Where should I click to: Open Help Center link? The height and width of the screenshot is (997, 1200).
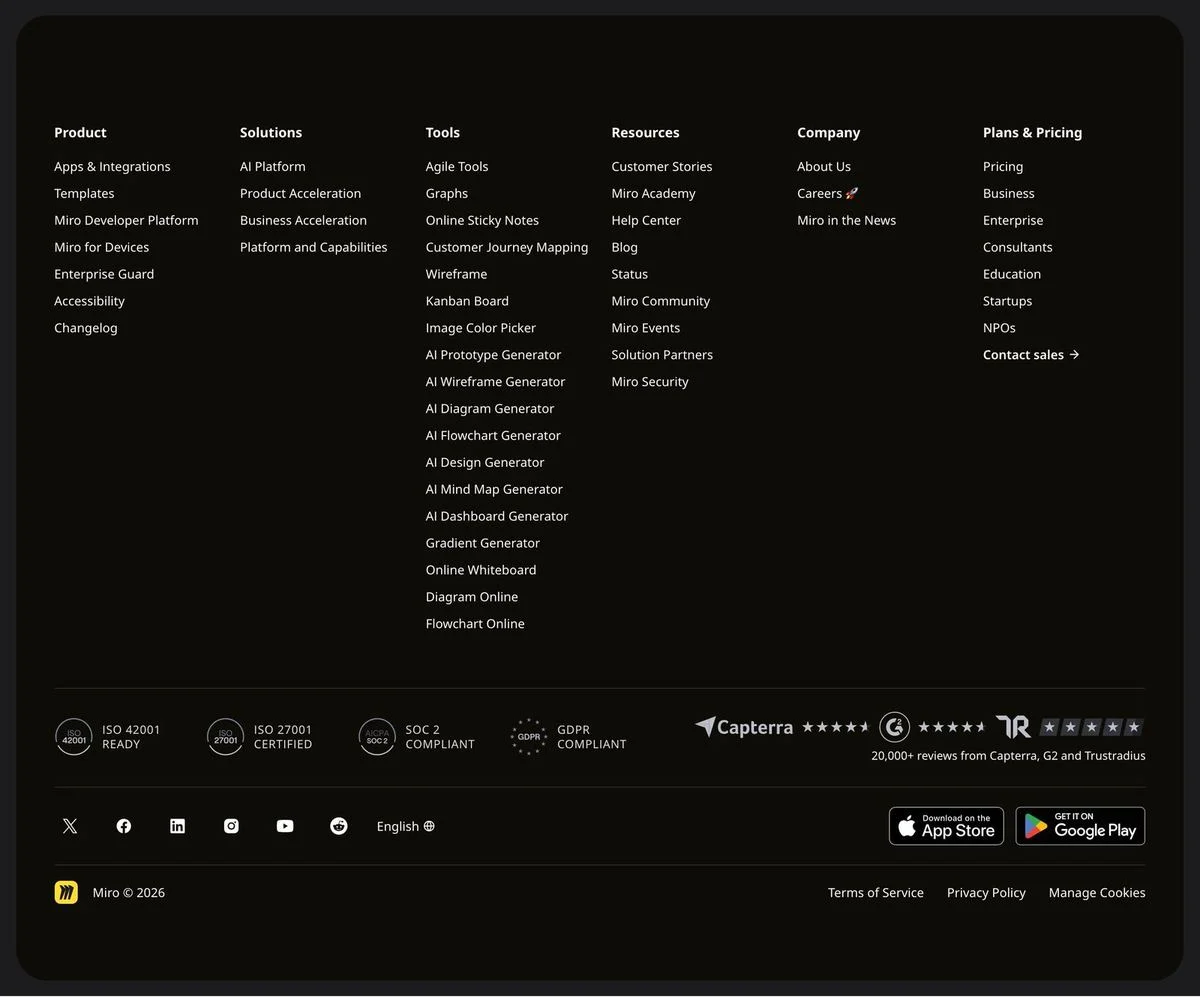[x=646, y=221]
